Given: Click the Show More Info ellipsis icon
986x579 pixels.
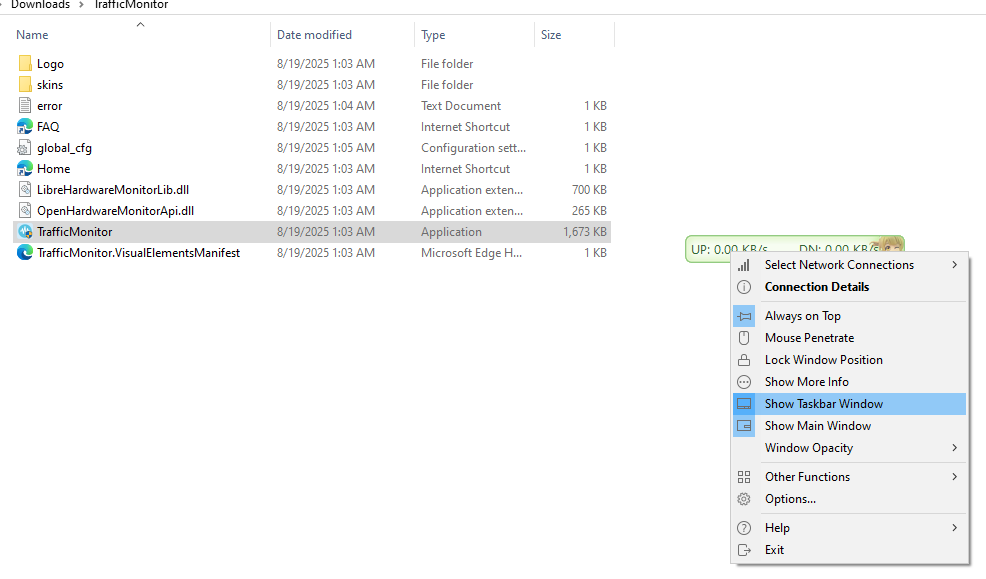Looking at the screenshot, I should [x=744, y=382].
